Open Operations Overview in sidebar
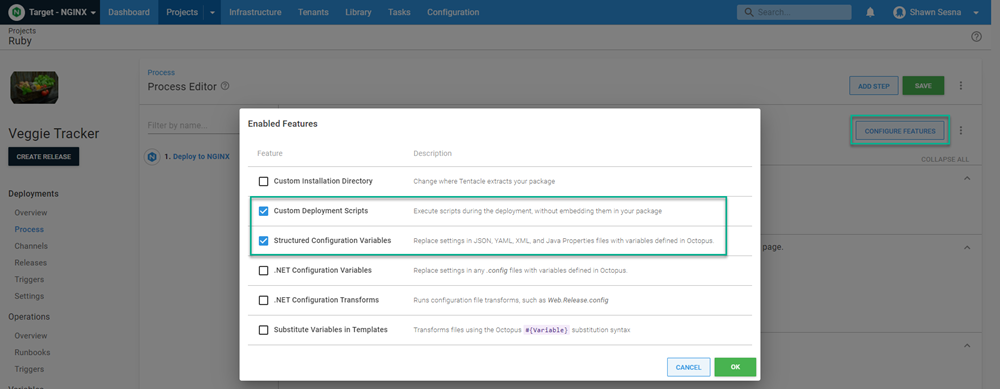 pyautogui.click(x=31, y=336)
